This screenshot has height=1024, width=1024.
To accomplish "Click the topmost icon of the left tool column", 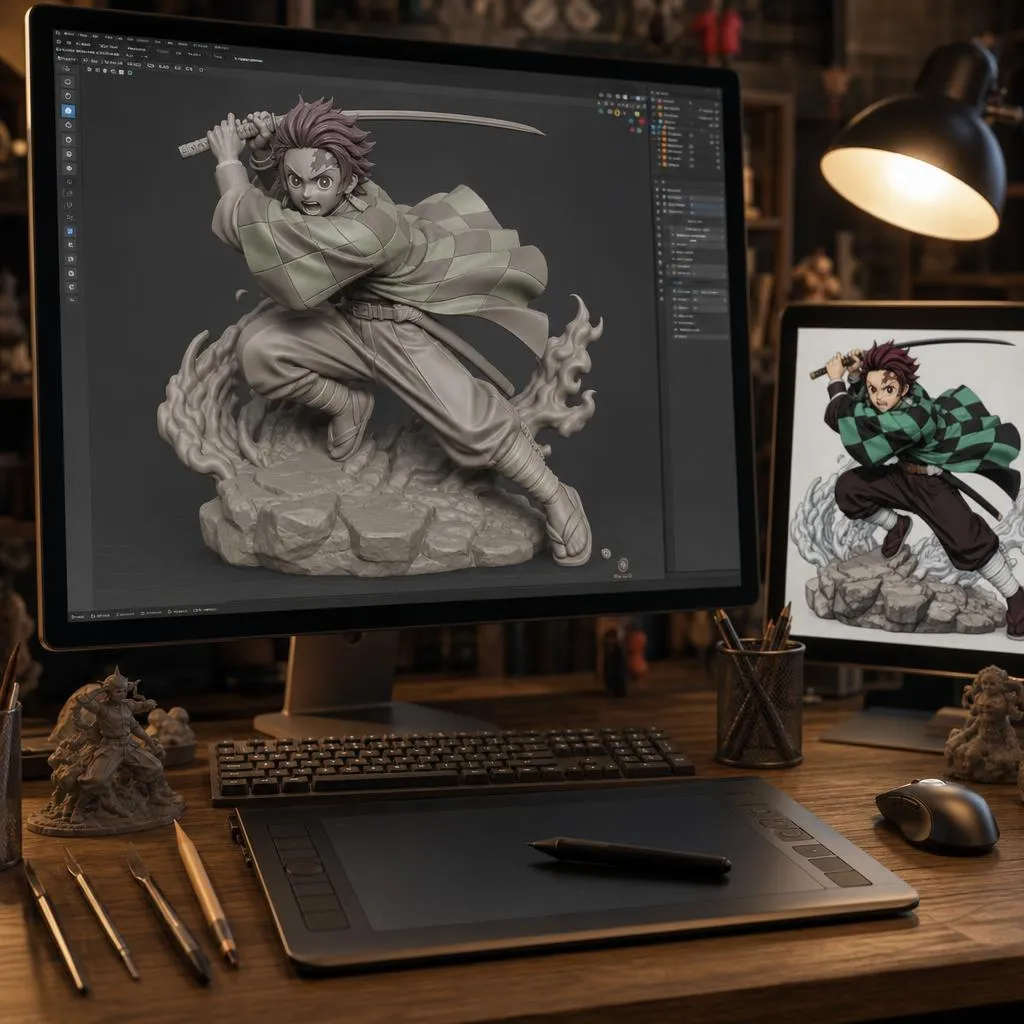I will click(x=68, y=69).
